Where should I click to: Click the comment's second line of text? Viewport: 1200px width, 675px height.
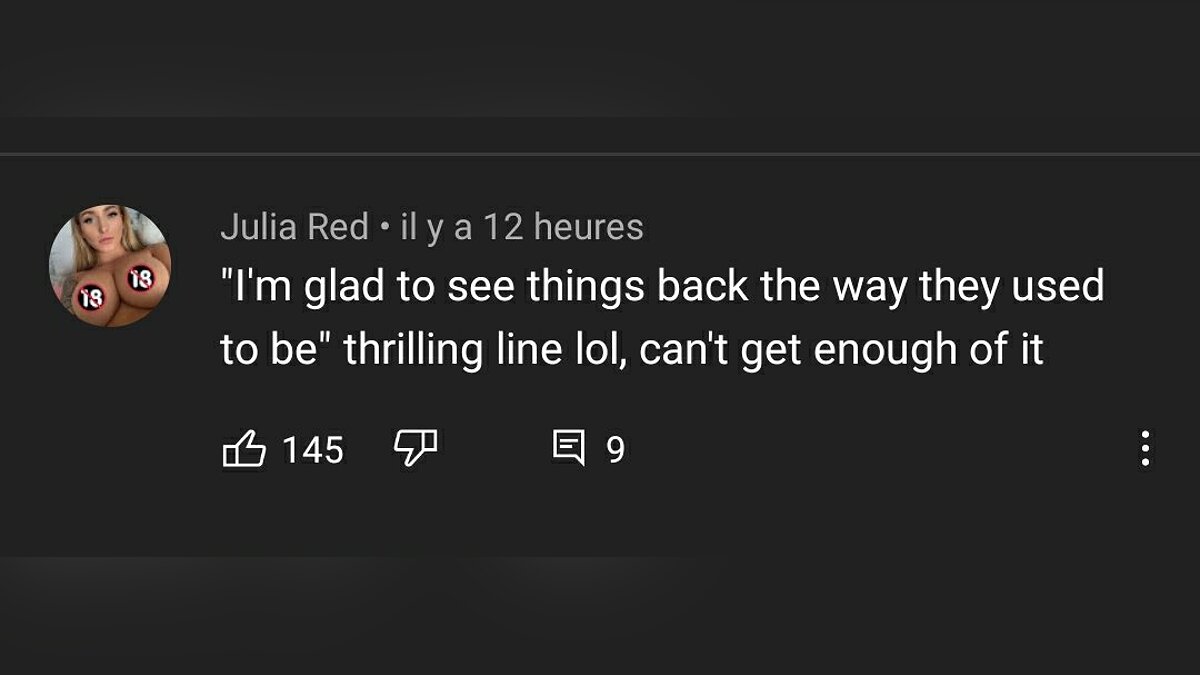[x=632, y=350]
